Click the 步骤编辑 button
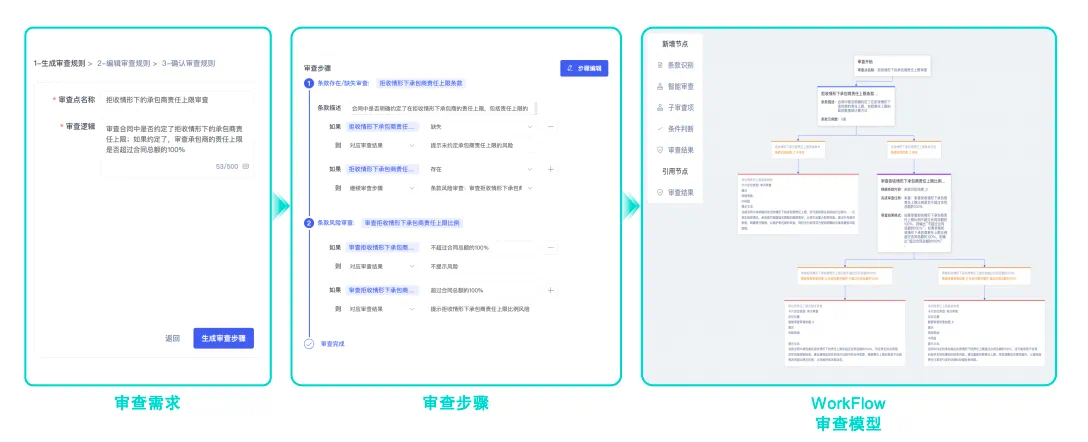Screen dimensions: 1088x442 pyautogui.click(x=584, y=69)
